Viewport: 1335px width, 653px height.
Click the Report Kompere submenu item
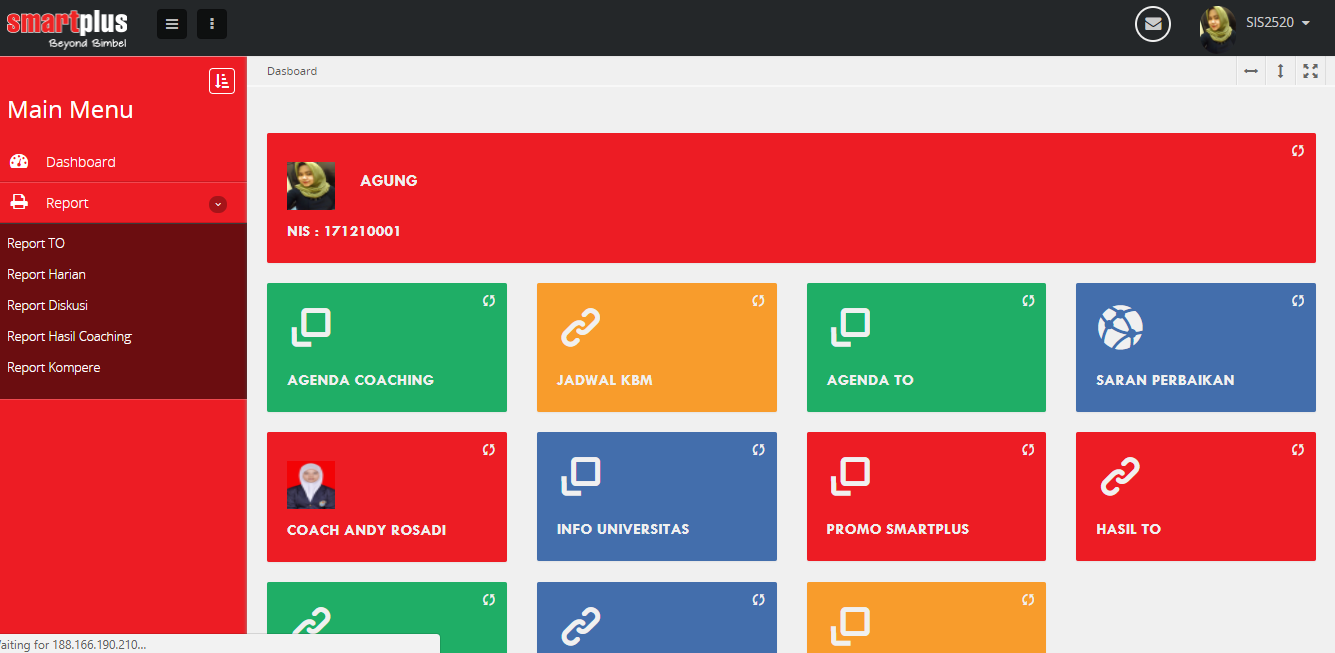click(53, 367)
